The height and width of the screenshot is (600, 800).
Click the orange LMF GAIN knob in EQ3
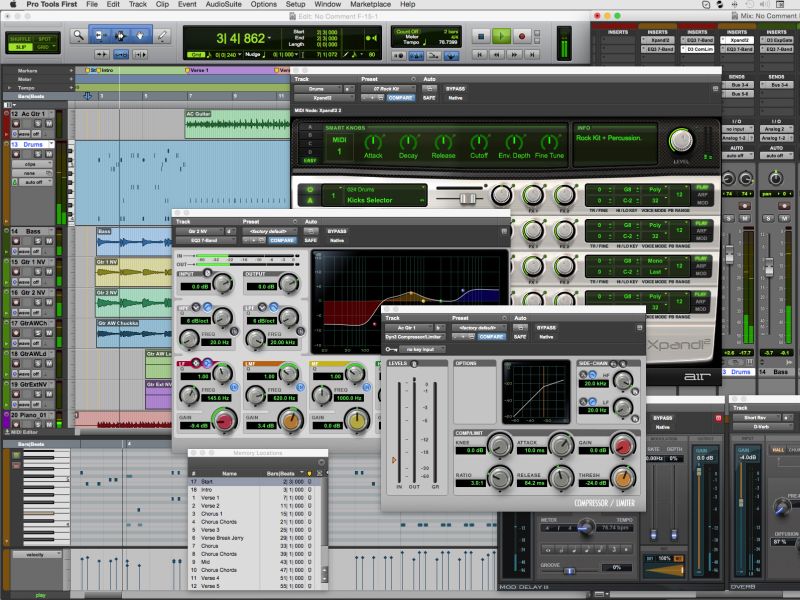tap(291, 421)
